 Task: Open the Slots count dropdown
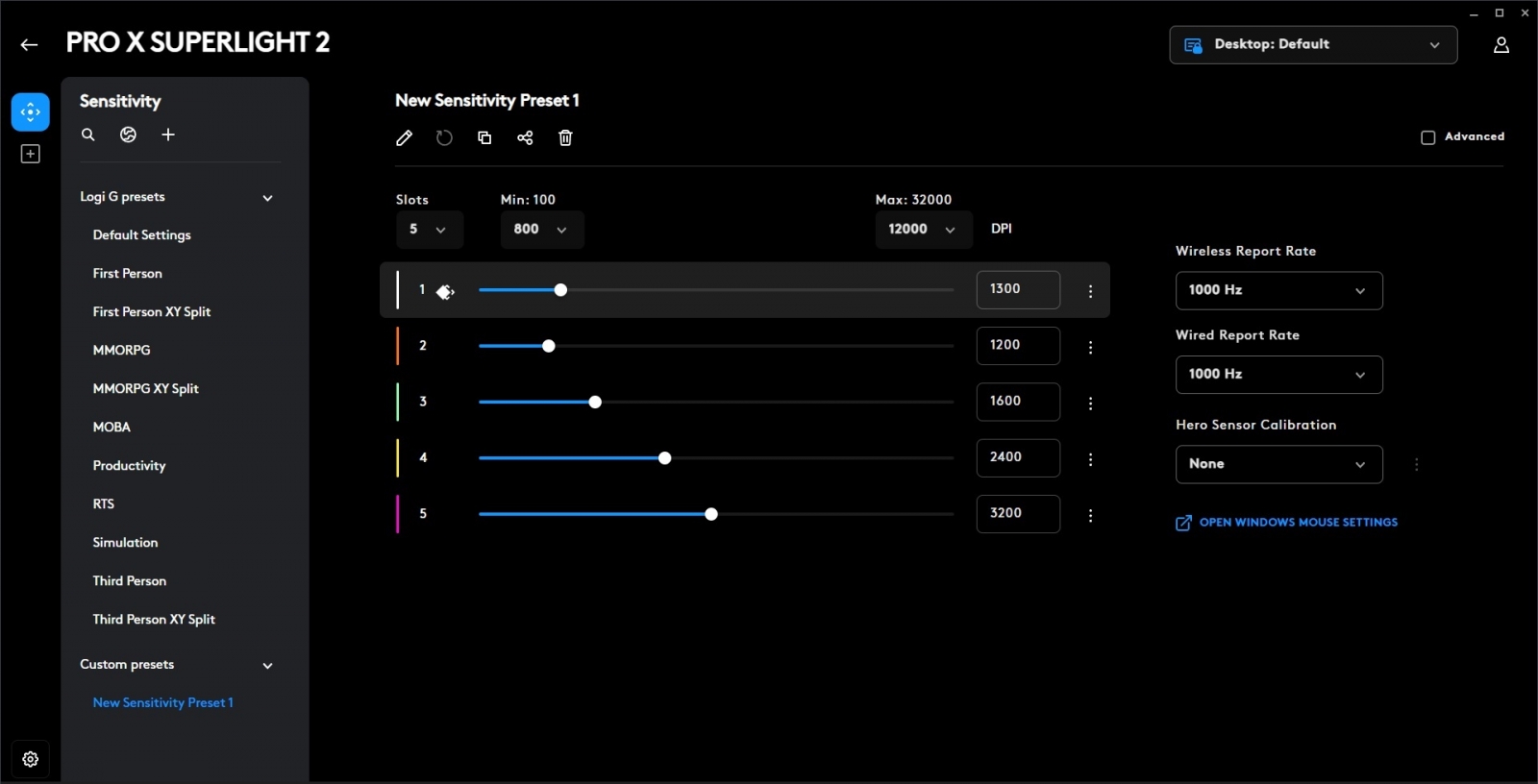coord(429,230)
